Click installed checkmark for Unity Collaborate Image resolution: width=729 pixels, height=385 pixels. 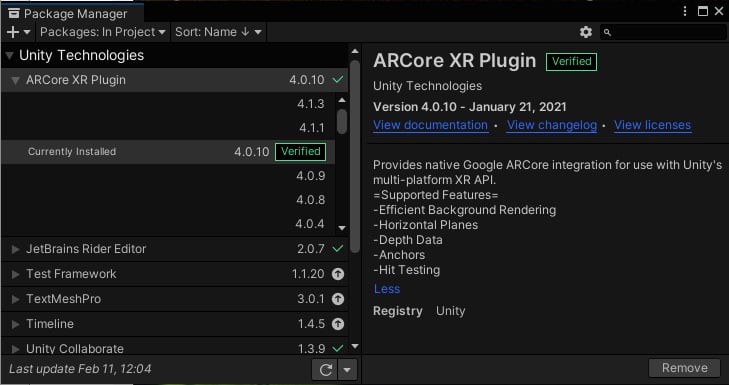[338, 348]
